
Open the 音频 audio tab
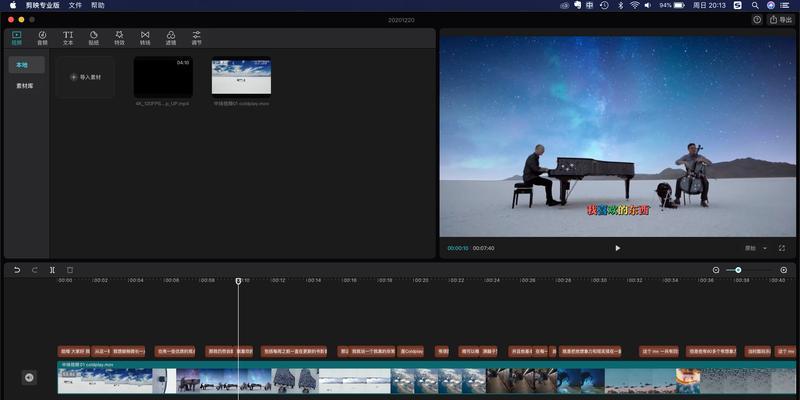point(42,38)
